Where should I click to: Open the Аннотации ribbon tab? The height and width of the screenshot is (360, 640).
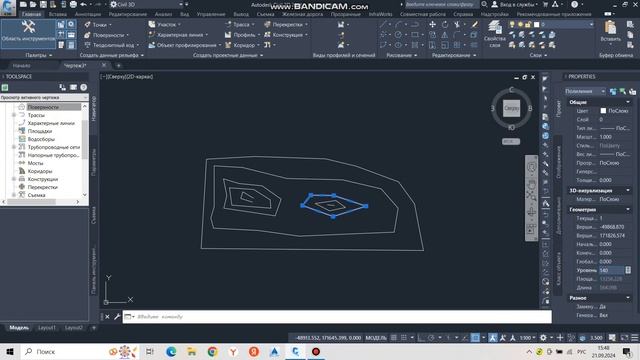point(87,14)
